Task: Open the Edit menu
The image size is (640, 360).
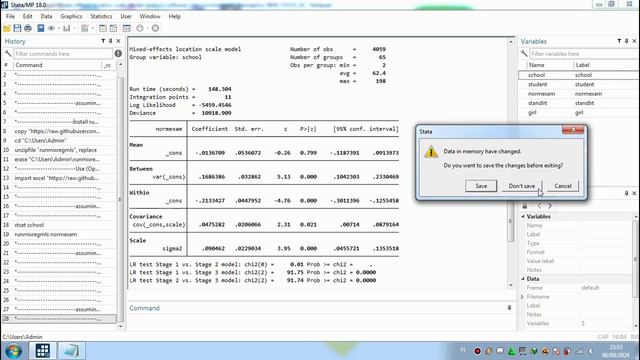Action: 27,16
